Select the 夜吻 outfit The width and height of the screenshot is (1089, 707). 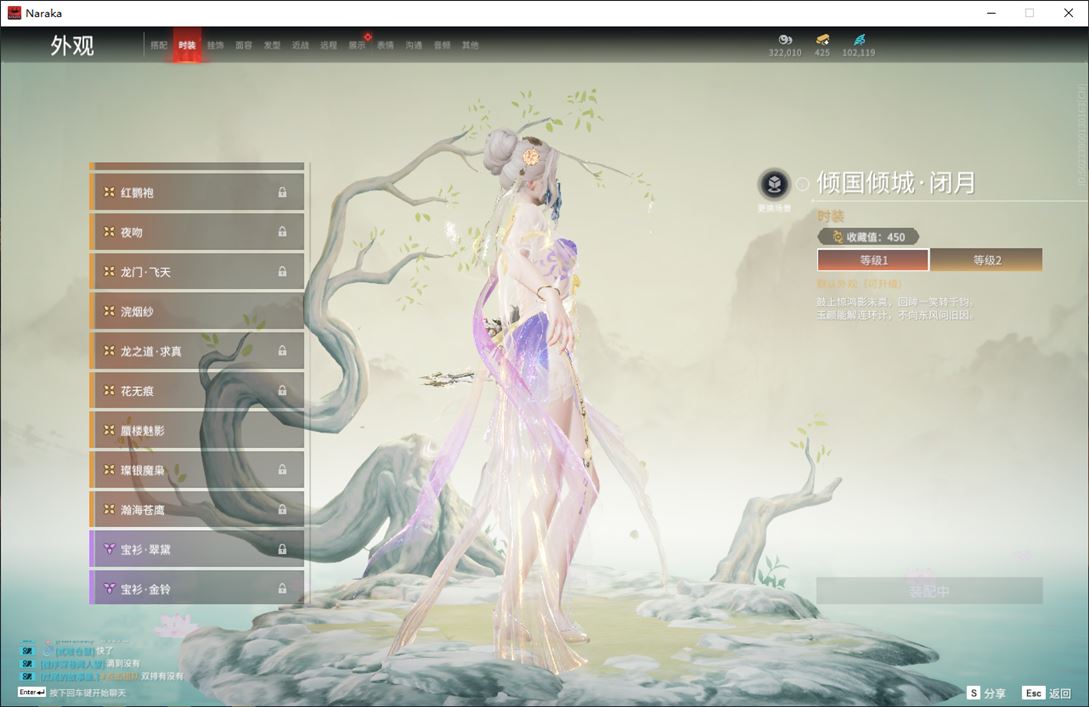click(x=197, y=232)
